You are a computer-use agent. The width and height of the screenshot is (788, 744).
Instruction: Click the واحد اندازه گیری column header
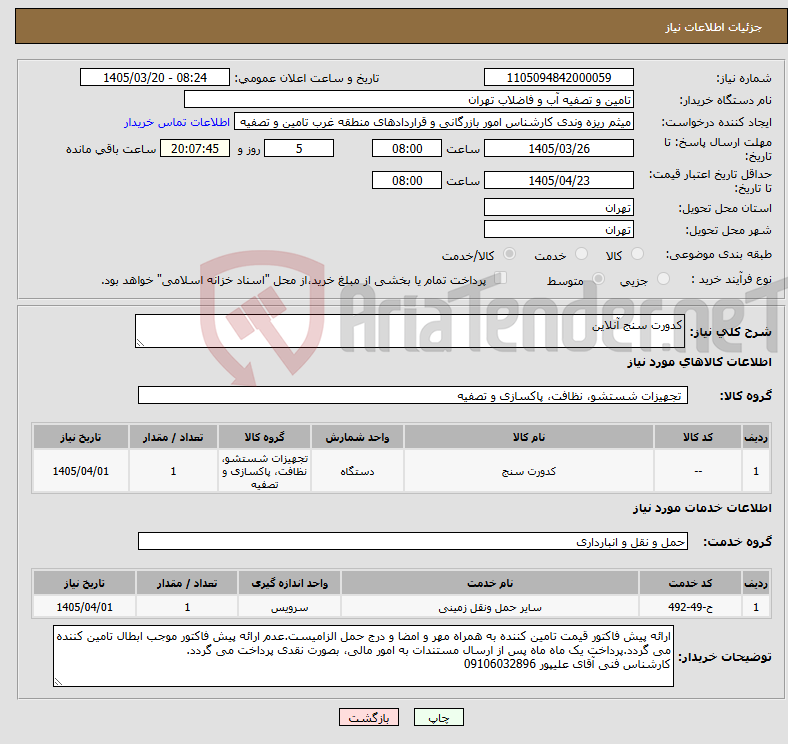(289, 583)
